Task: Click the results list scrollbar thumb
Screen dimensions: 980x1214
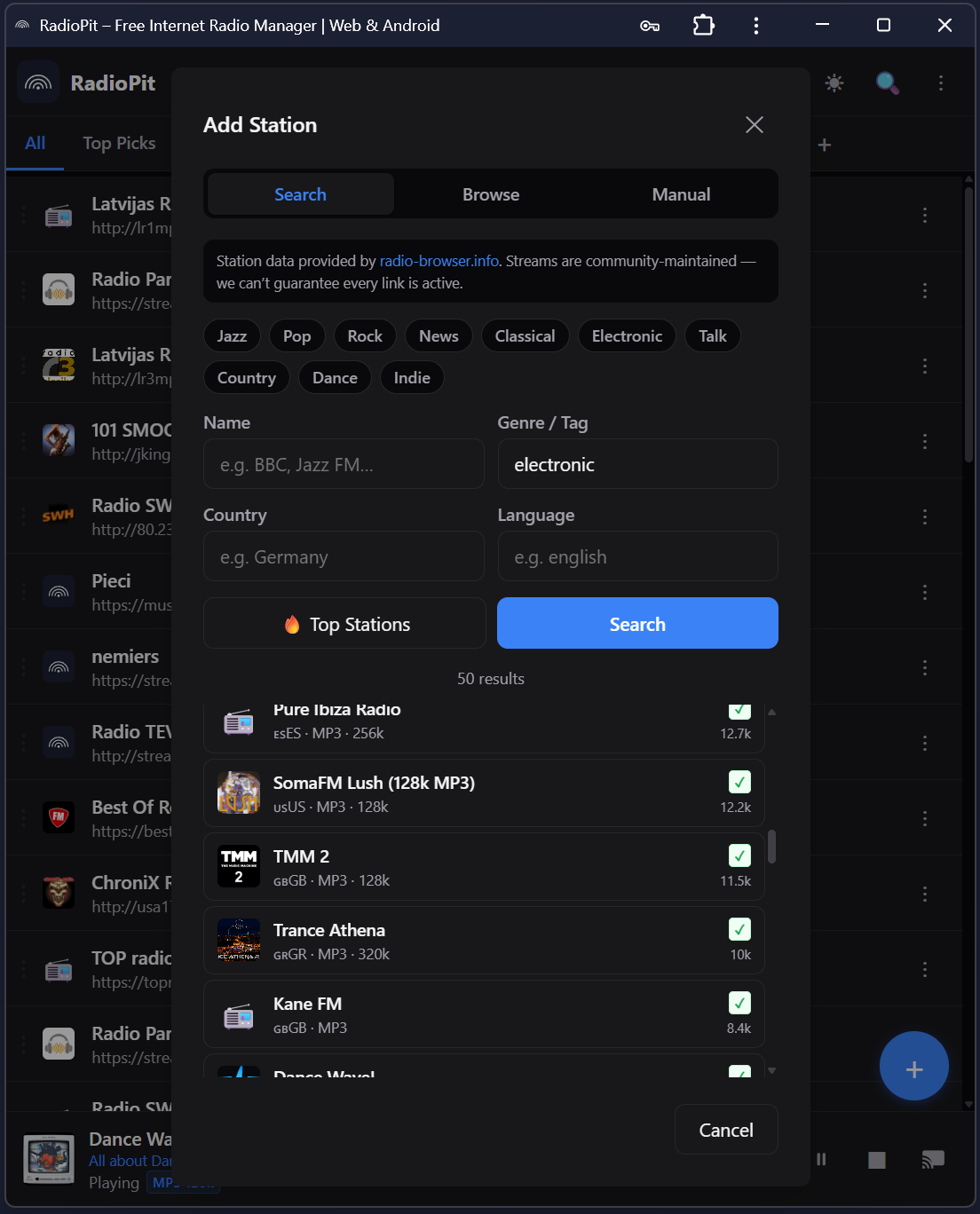Action: pyautogui.click(x=771, y=847)
